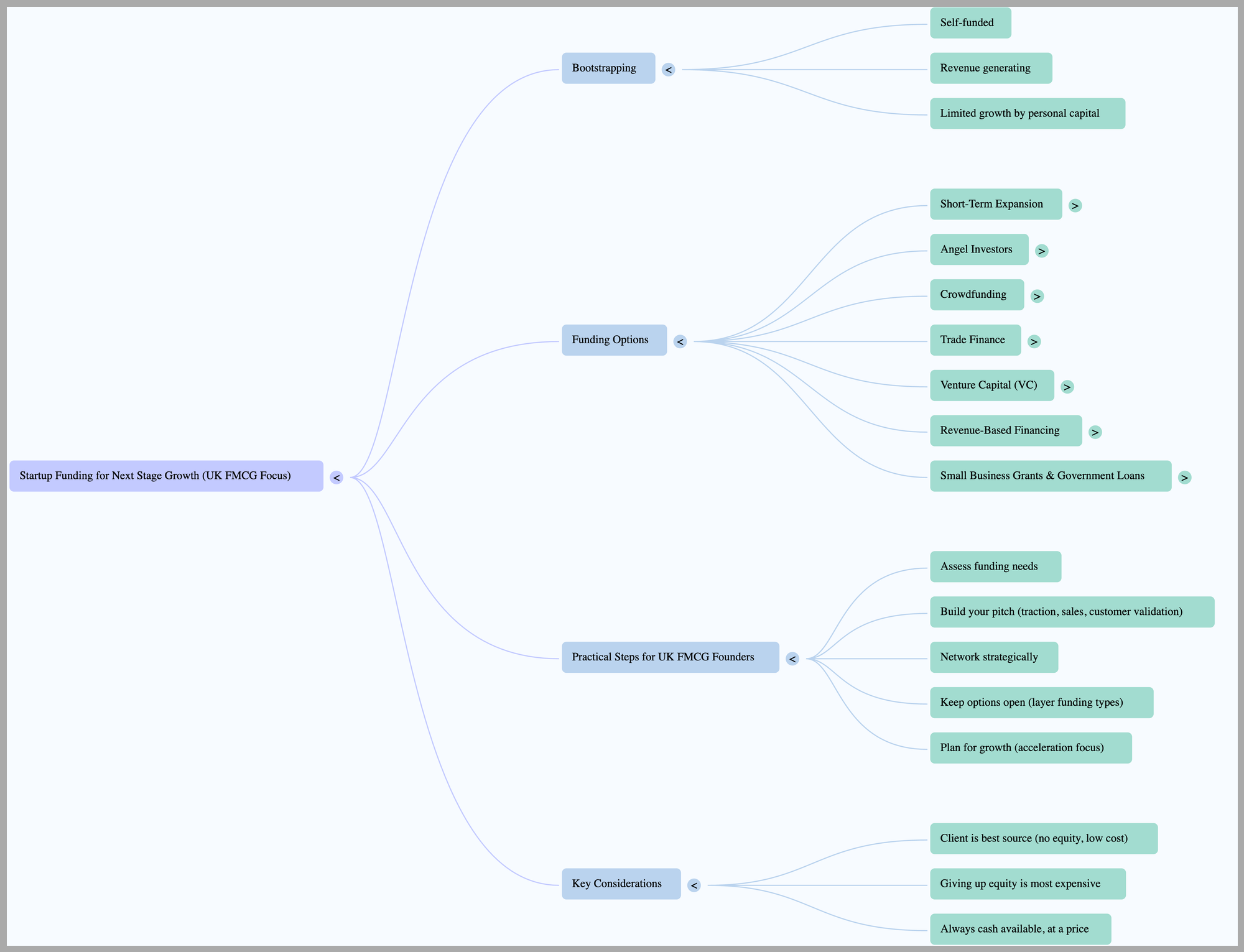Expand the Short-Term Expansion node arrow
The width and height of the screenshot is (1244, 952).
pos(1075,205)
